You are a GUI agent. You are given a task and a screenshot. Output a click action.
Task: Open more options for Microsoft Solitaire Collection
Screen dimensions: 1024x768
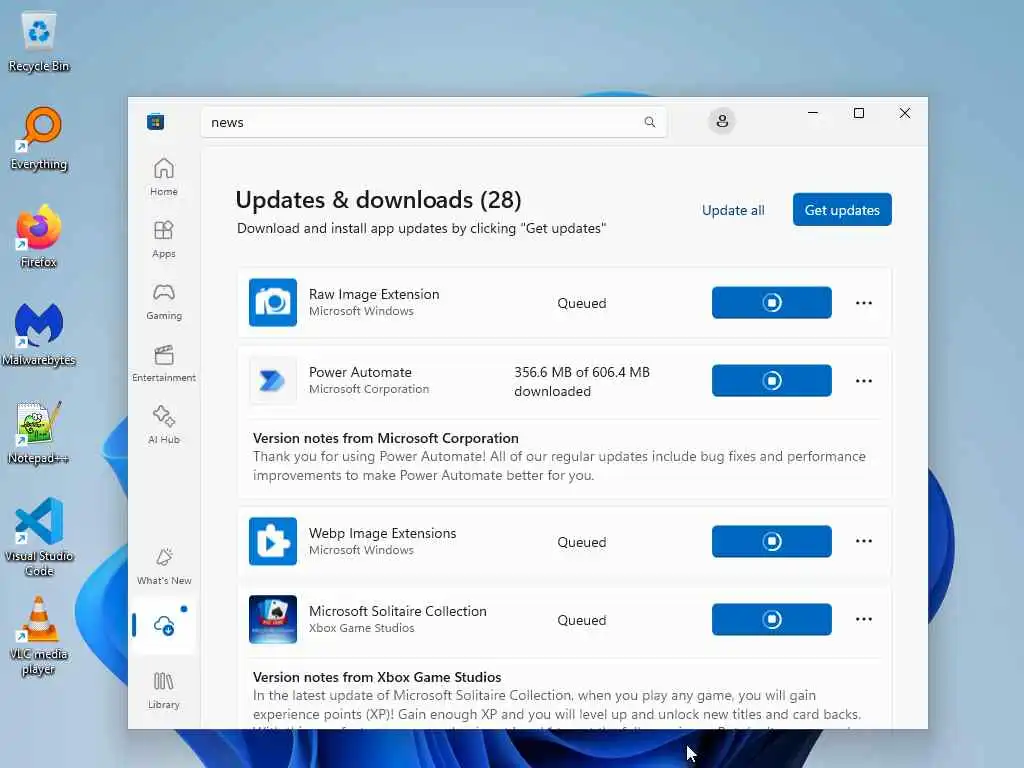point(863,619)
